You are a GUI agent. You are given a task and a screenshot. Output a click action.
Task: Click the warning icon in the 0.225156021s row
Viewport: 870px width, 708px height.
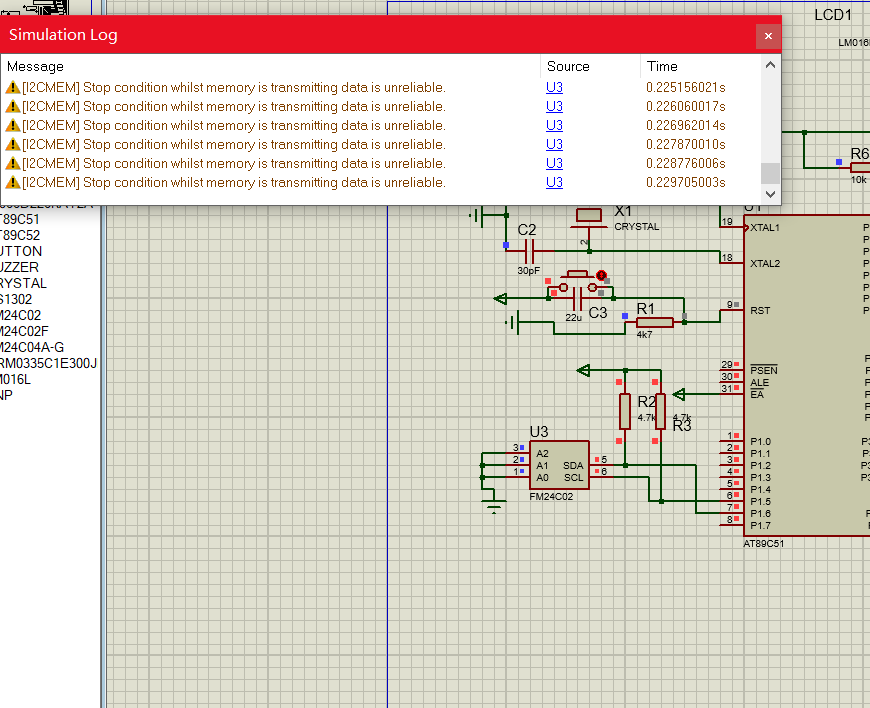[x=13, y=88]
